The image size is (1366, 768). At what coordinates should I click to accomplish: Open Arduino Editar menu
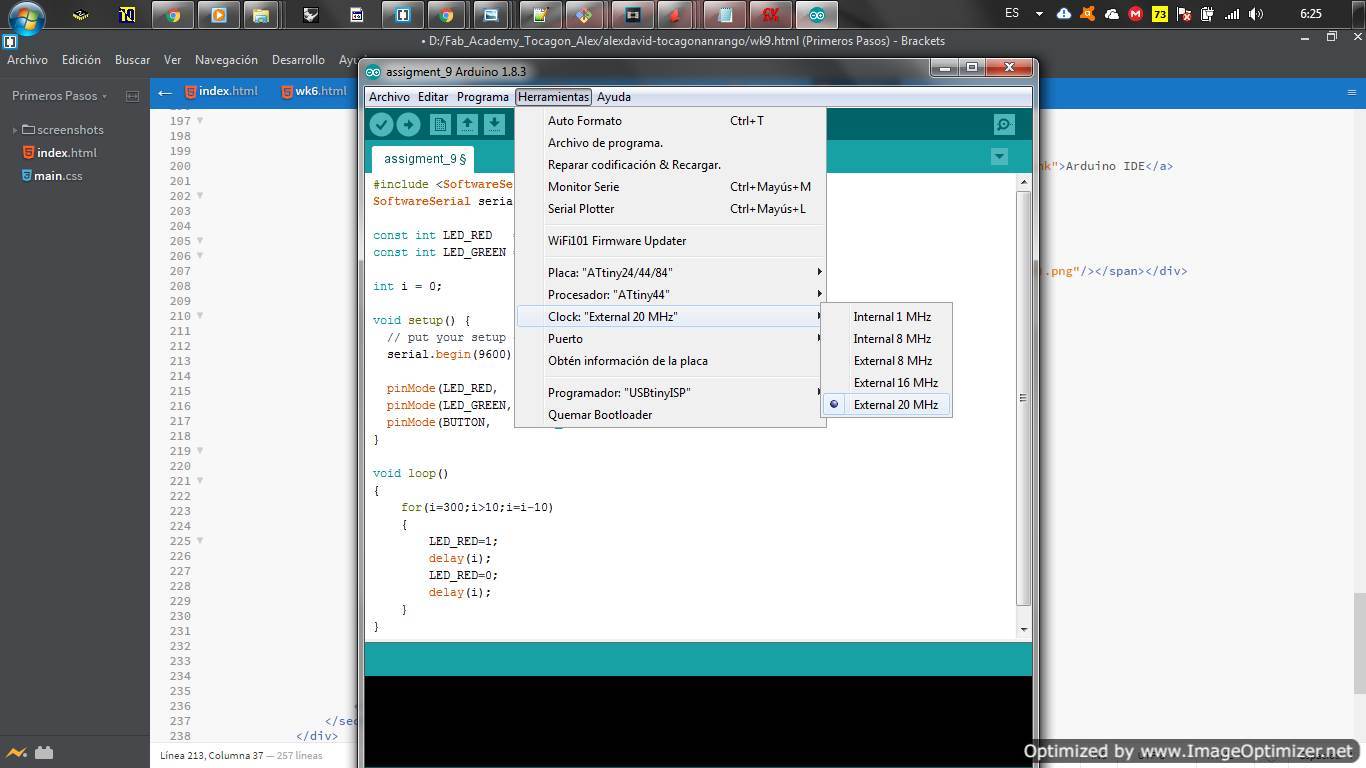tap(433, 97)
